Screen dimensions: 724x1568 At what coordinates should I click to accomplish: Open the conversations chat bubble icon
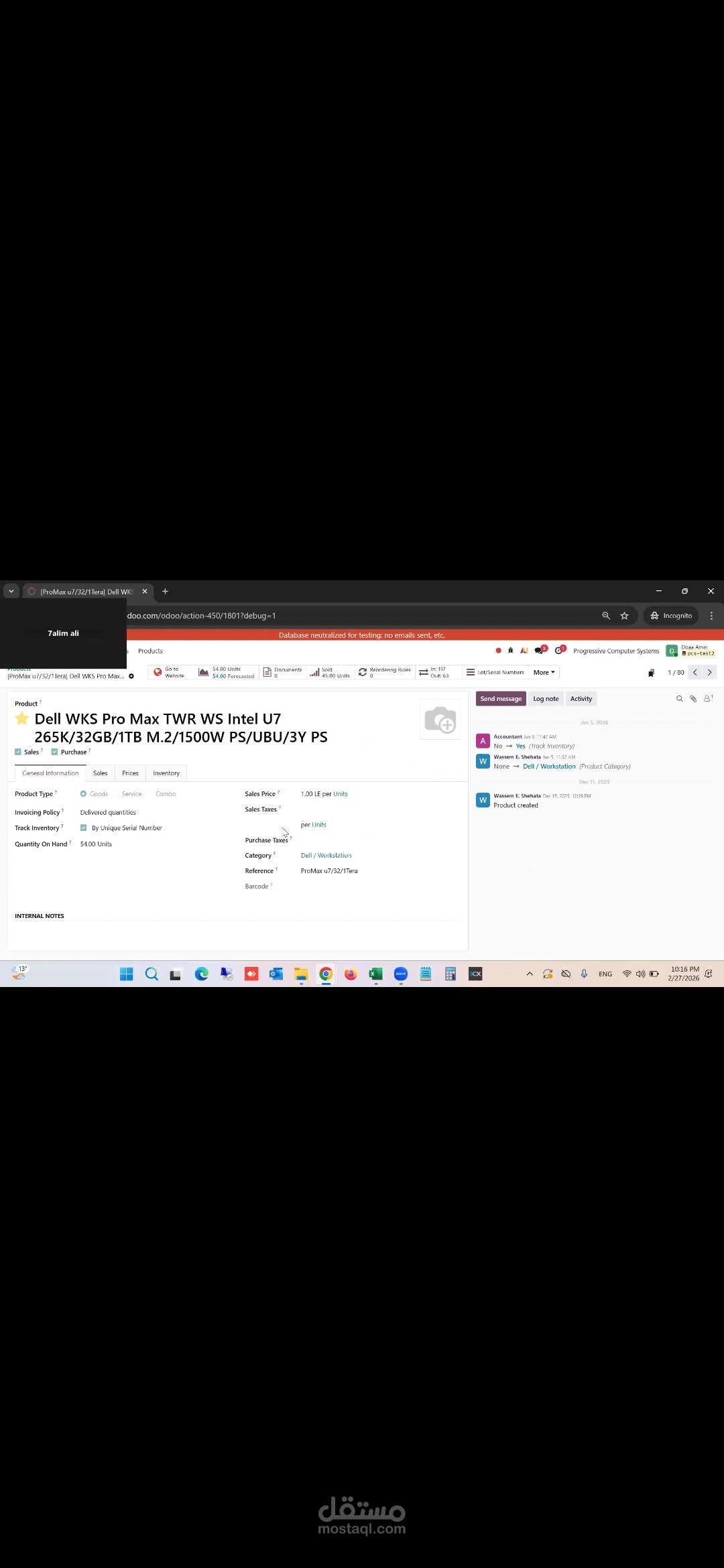pyautogui.click(x=540, y=651)
